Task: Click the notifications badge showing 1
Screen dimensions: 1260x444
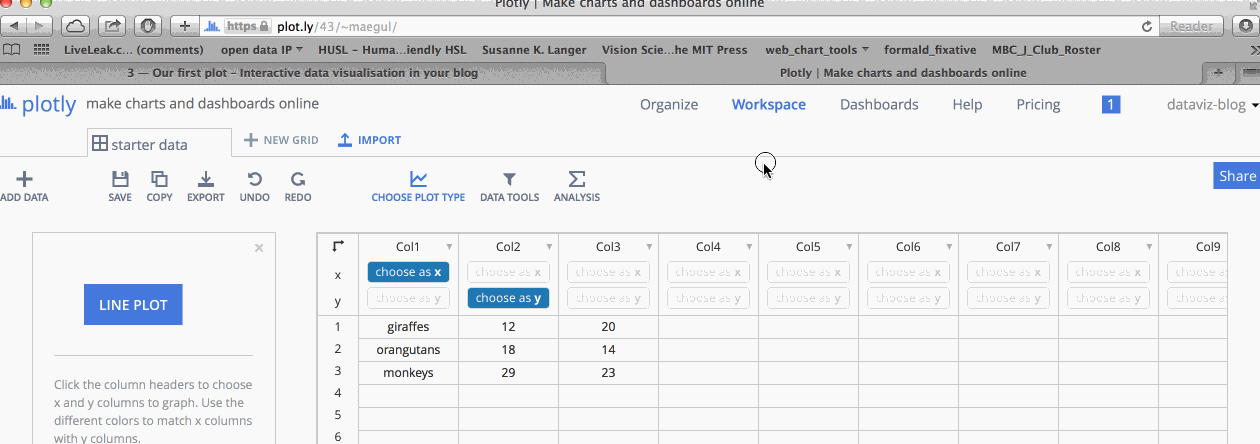Action: click(1111, 104)
